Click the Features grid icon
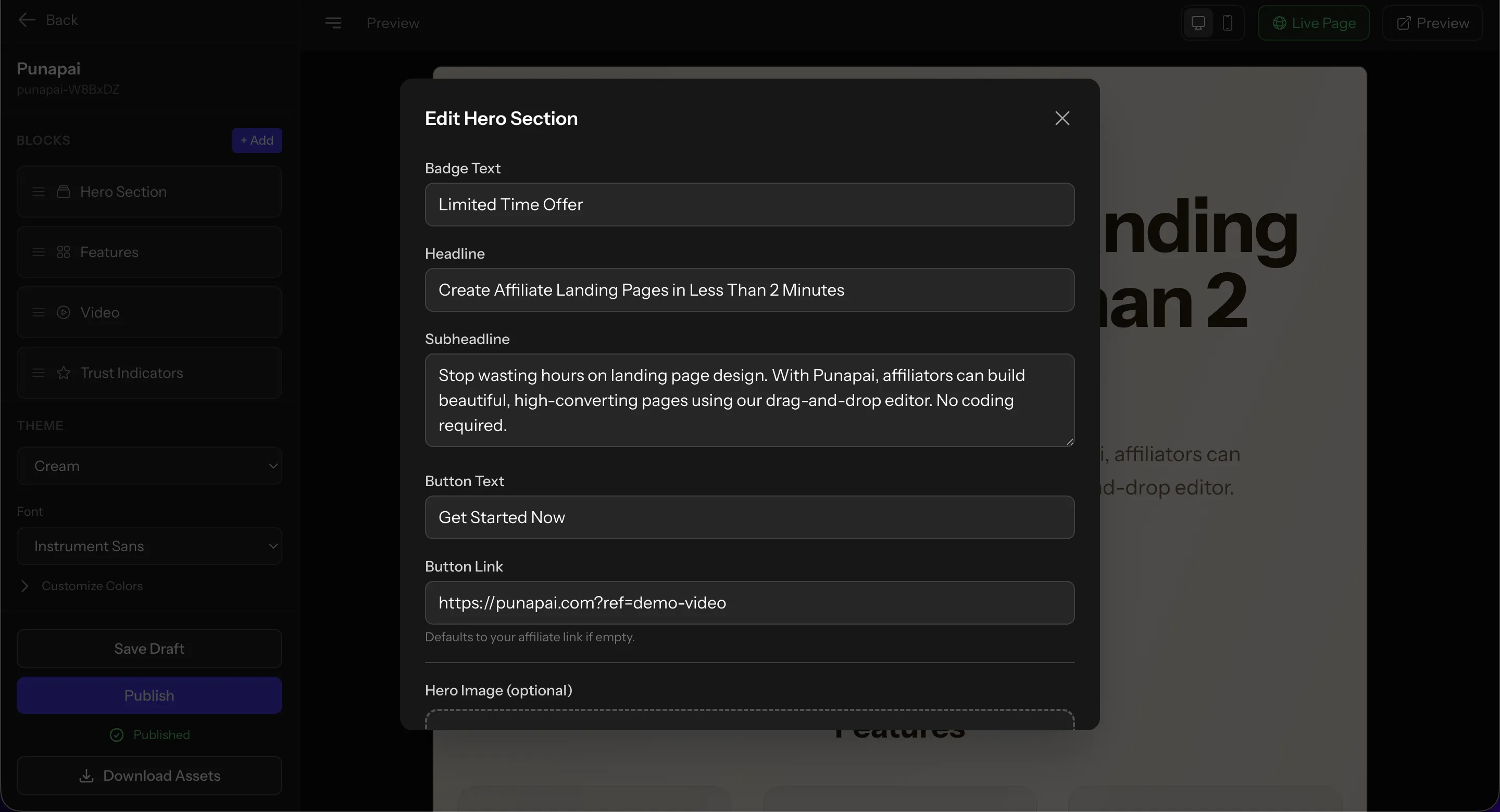The image size is (1500, 812). click(64, 252)
